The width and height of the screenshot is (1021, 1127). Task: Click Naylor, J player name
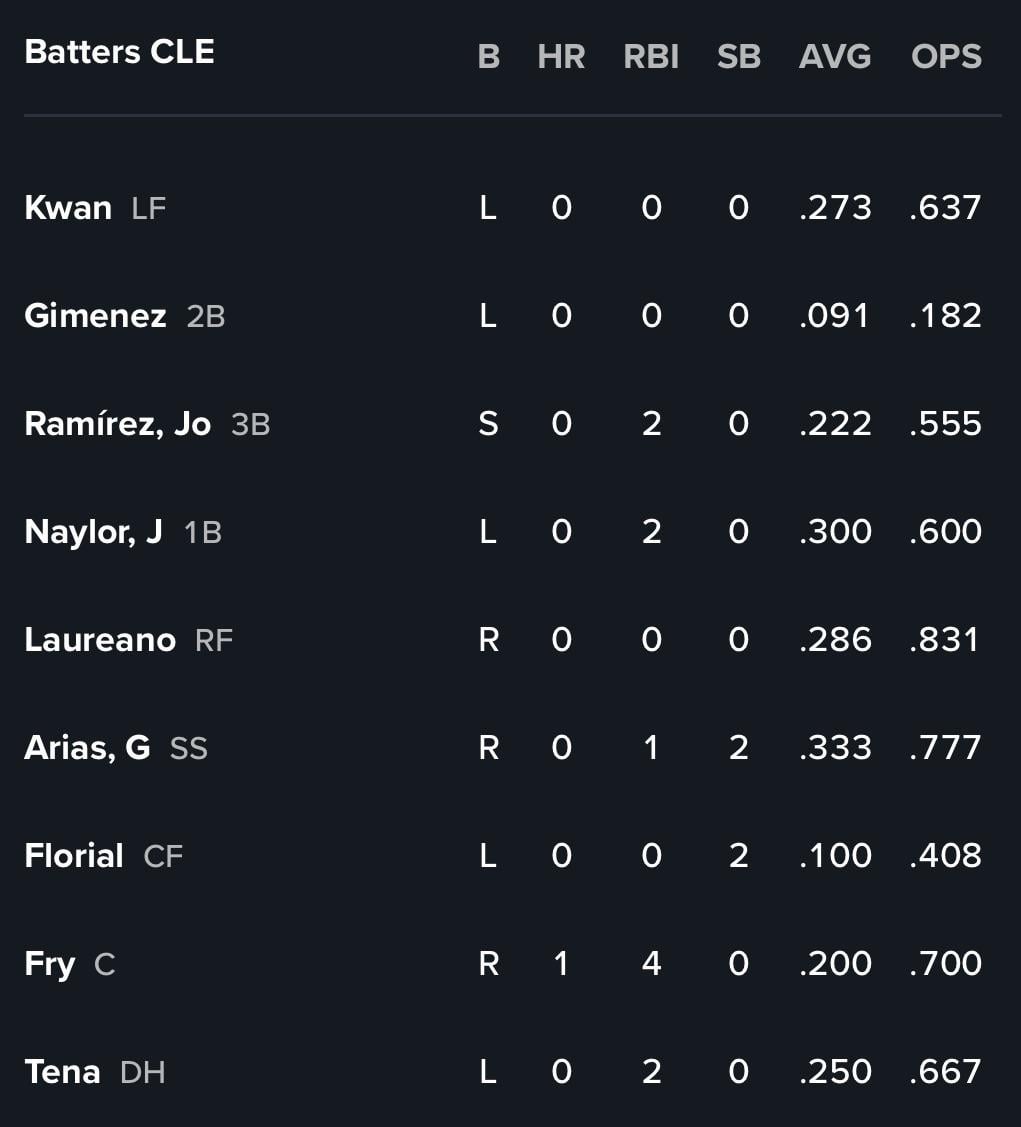[93, 532]
